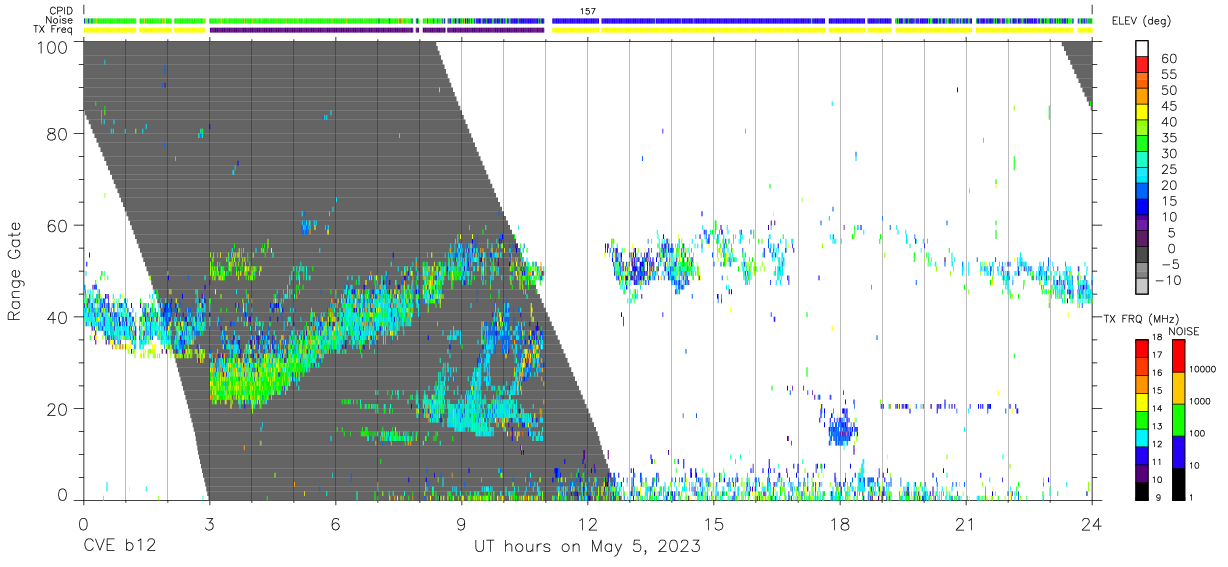Pick the red top block on NOISE bar

click(x=1178, y=356)
